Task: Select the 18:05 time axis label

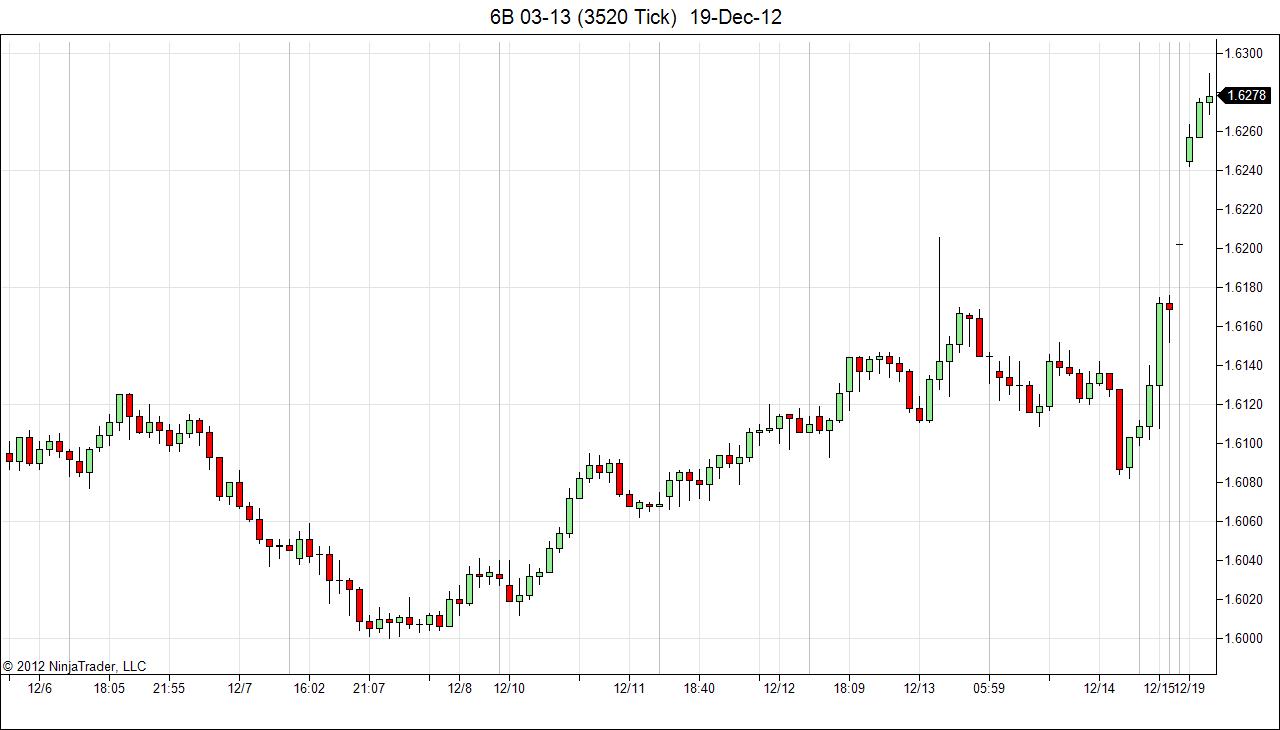Action: pyautogui.click(x=109, y=688)
